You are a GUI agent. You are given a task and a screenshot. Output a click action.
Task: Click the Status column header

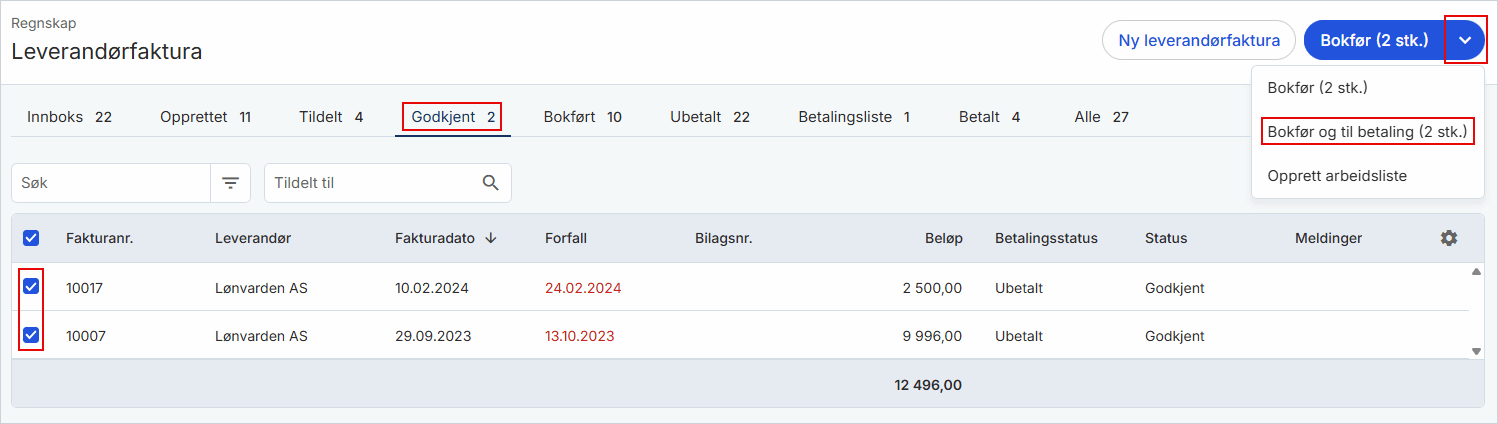click(1166, 238)
